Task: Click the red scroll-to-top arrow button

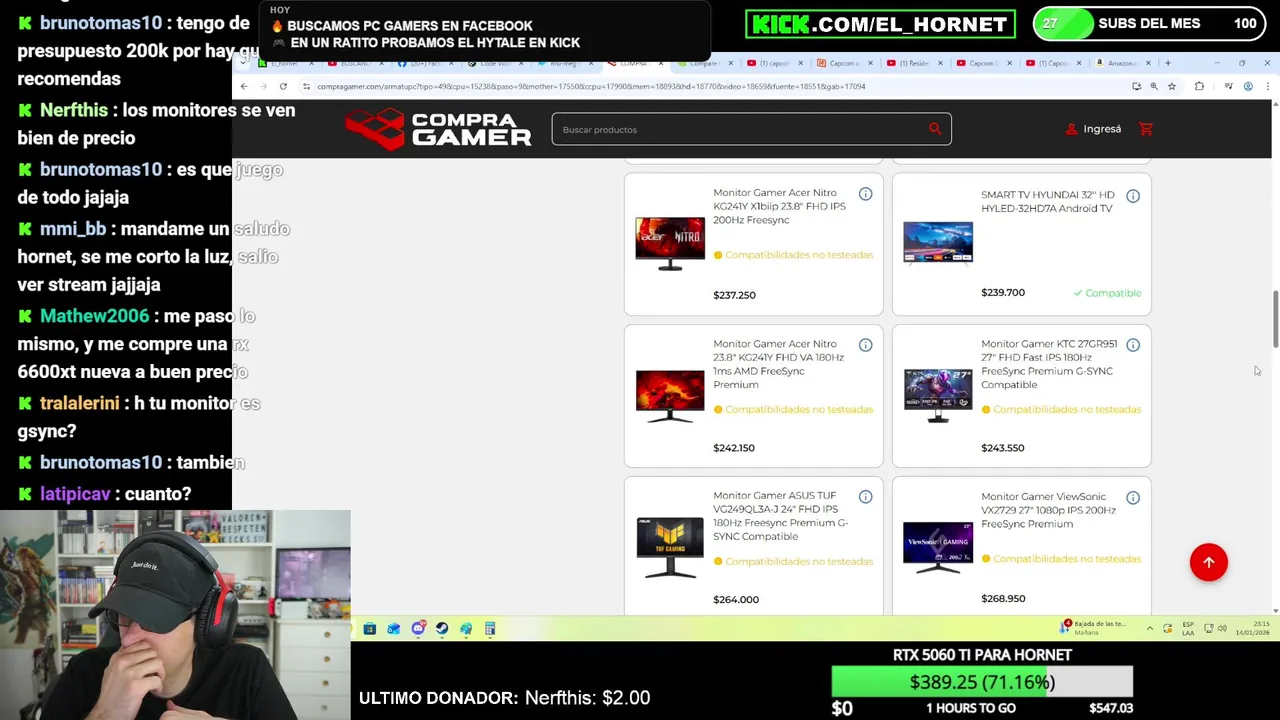Action: tap(1208, 562)
